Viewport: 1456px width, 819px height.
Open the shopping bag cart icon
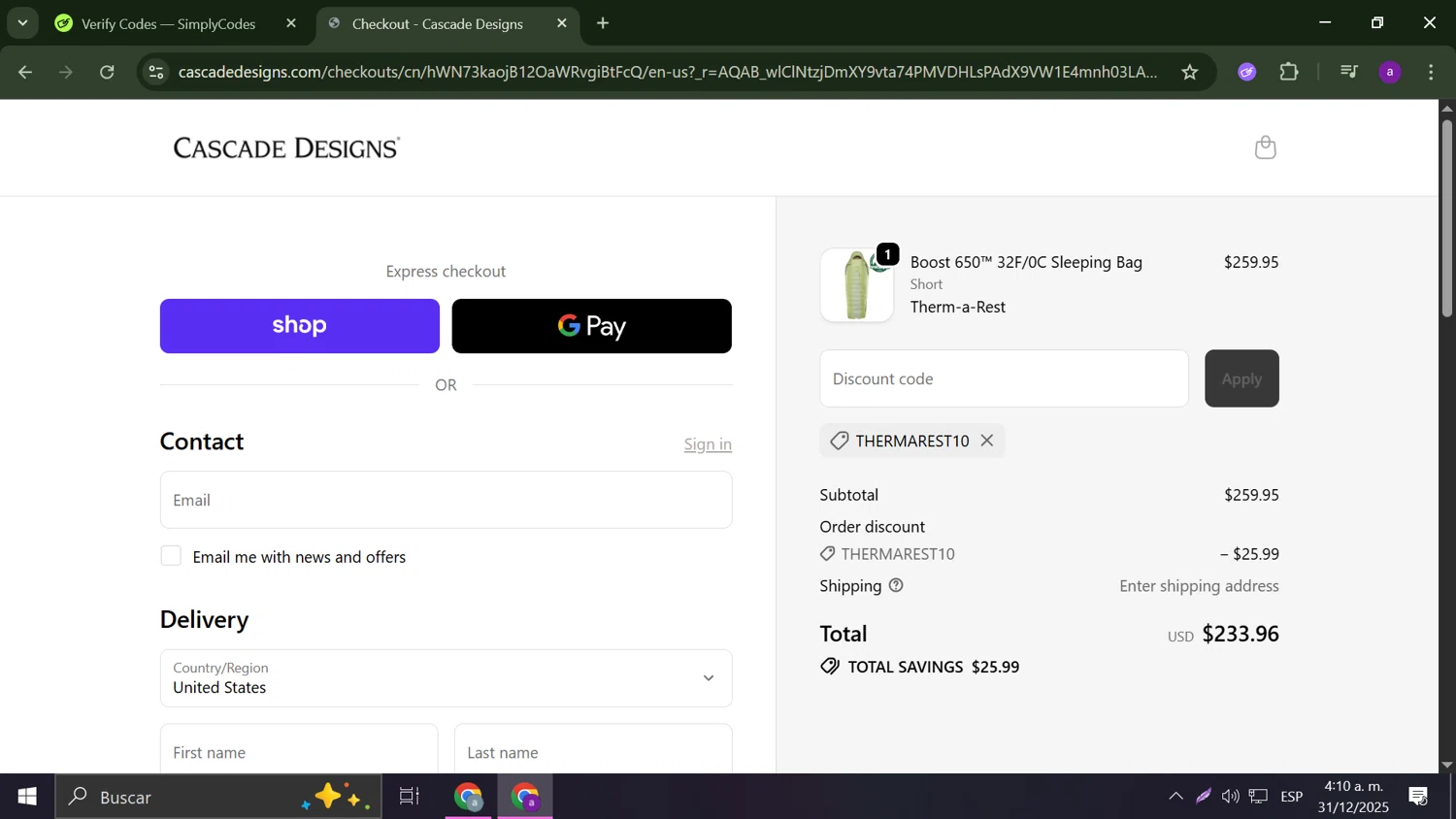[1265, 147]
